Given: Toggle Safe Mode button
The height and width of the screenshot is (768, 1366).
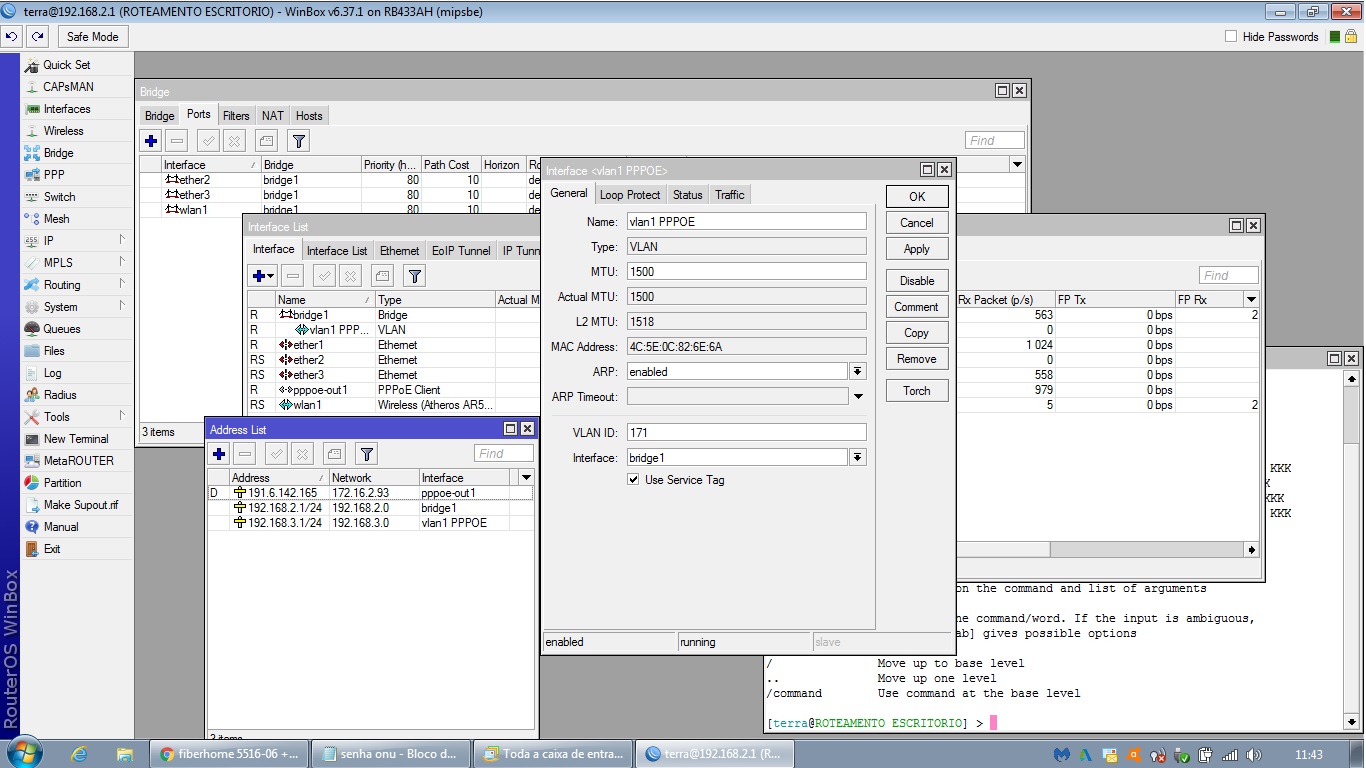Looking at the screenshot, I should 92,37.
